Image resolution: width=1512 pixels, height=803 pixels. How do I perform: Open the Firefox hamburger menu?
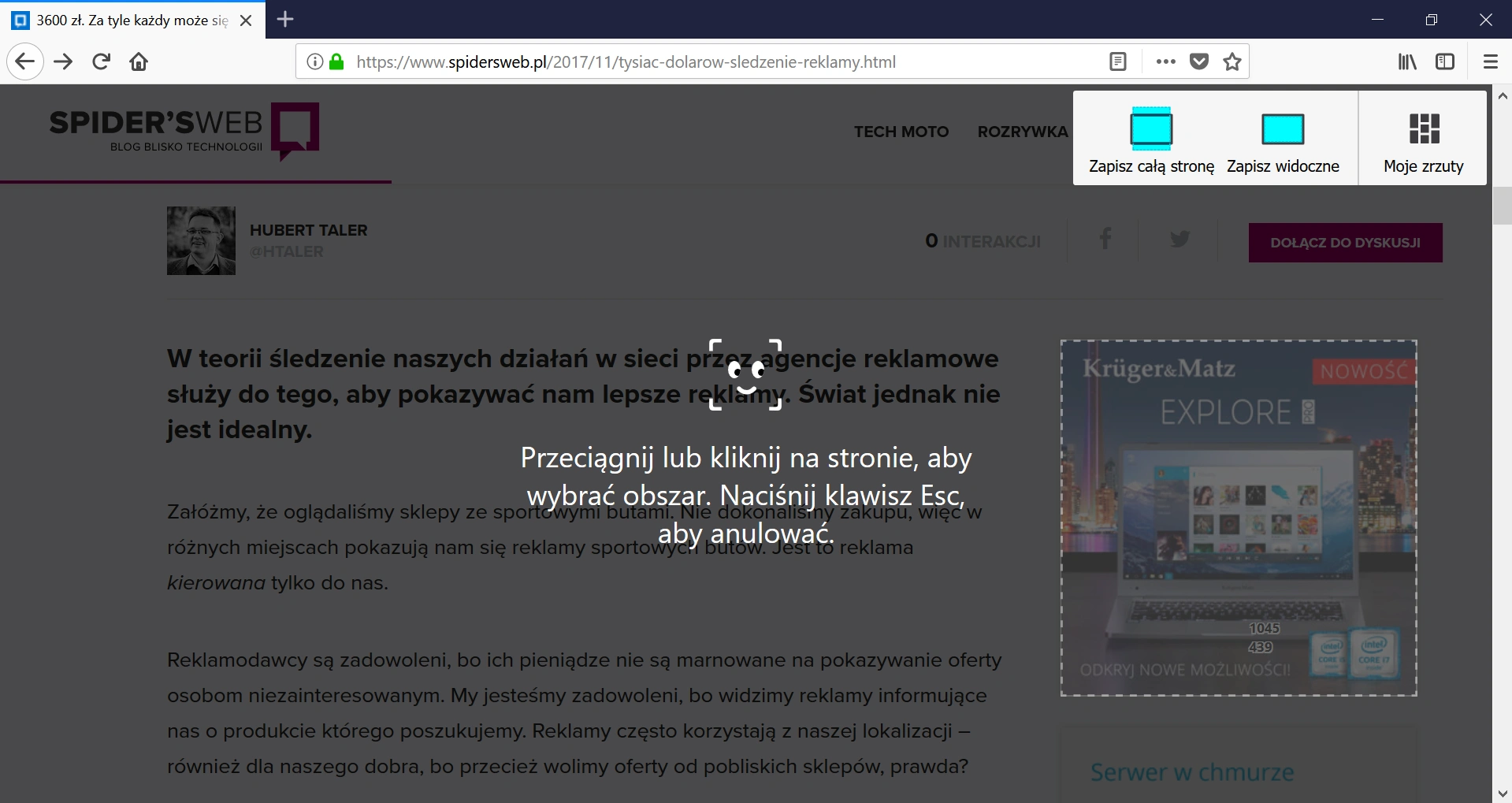pyautogui.click(x=1490, y=61)
